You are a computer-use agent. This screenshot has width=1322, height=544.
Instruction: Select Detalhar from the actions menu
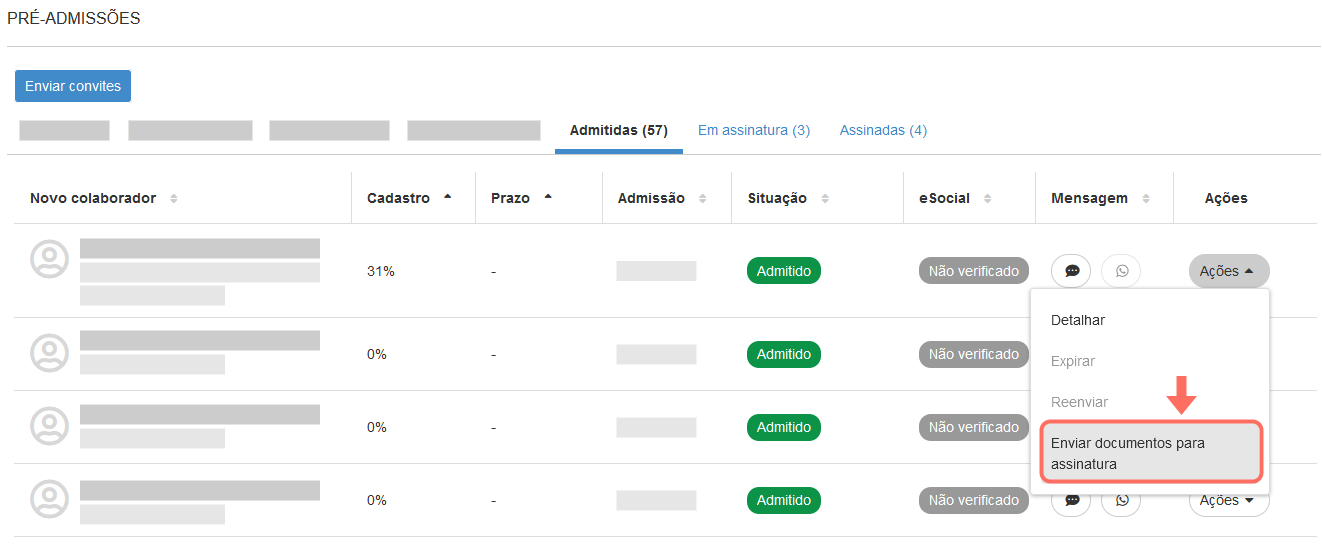coord(1078,320)
